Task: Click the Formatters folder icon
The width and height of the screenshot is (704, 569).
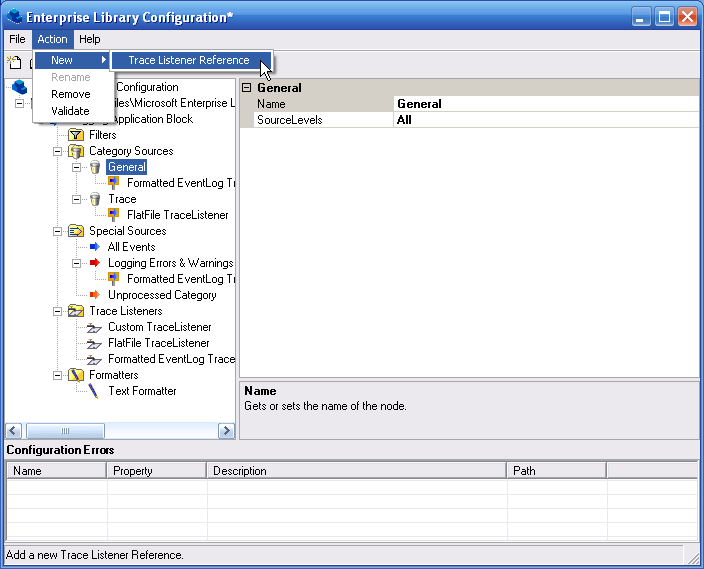Action: [76, 375]
